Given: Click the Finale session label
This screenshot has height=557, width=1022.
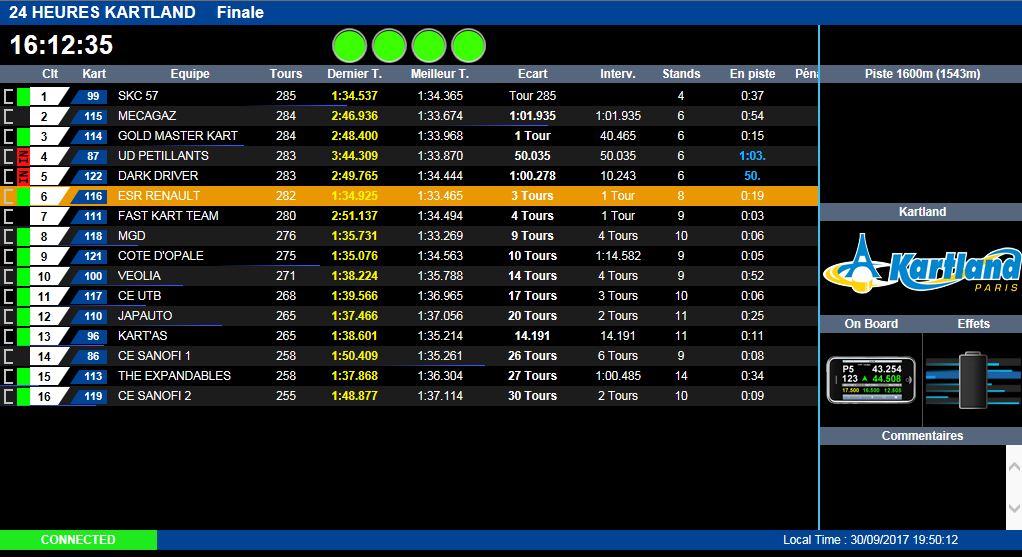Looking at the screenshot, I should pos(240,12).
